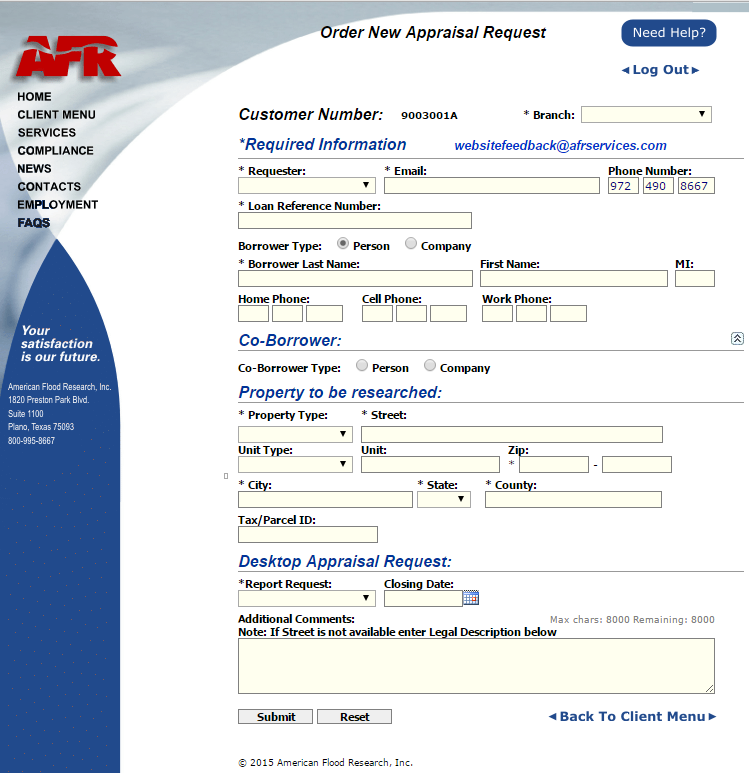
Task: Click the Log Out link
Action: click(660, 70)
